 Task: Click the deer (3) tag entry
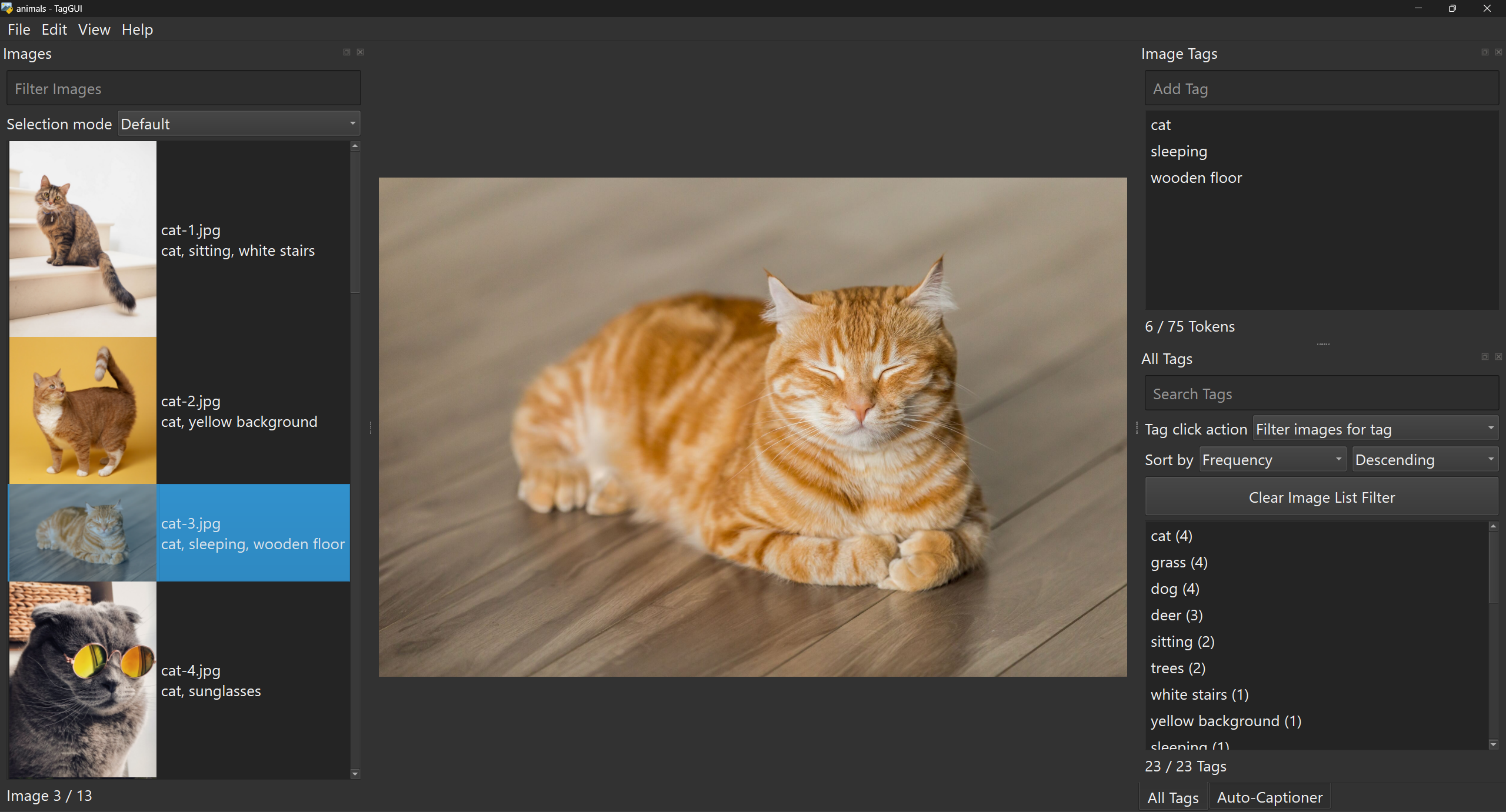pyautogui.click(x=1177, y=615)
